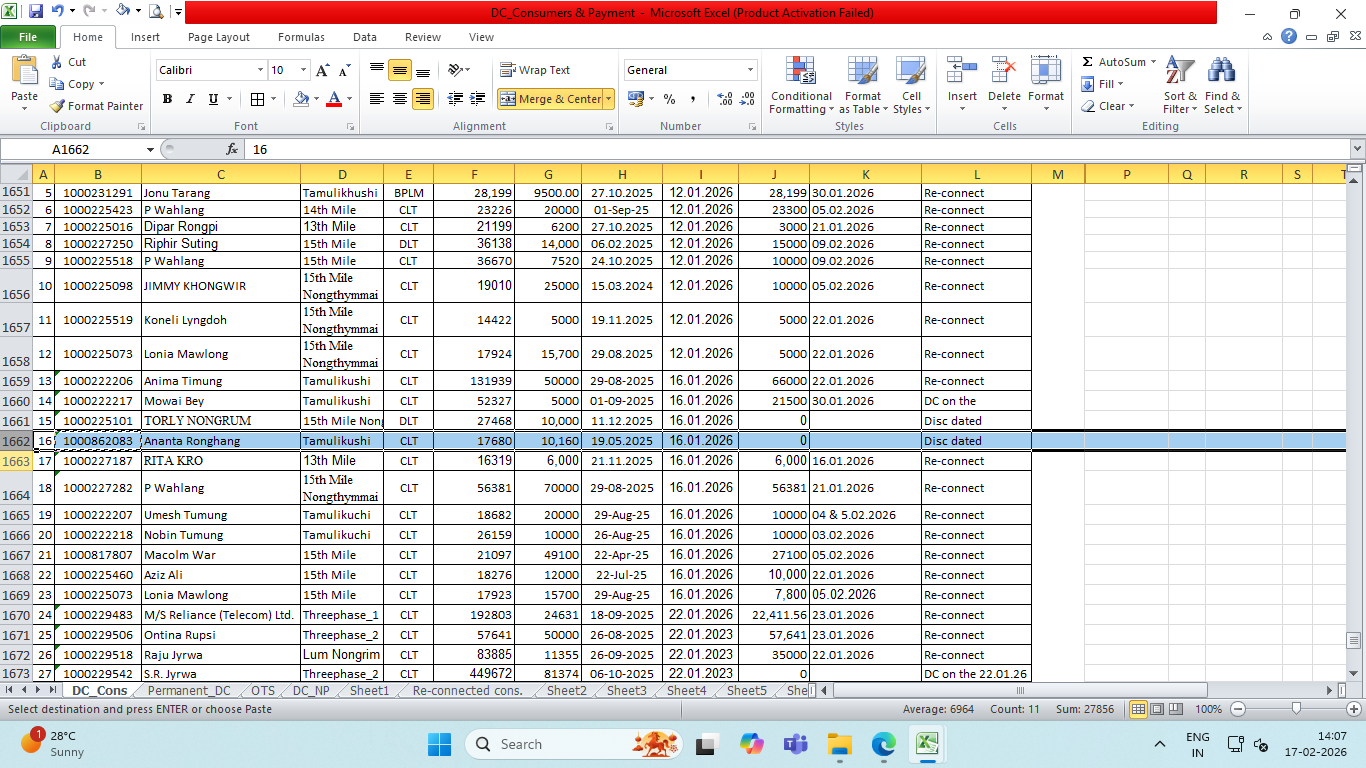The height and width of the screenshot is (768, 1366).
Task: Open the Formulas ribbon tab
Action: pyautogui.click(x=301, y=37)
